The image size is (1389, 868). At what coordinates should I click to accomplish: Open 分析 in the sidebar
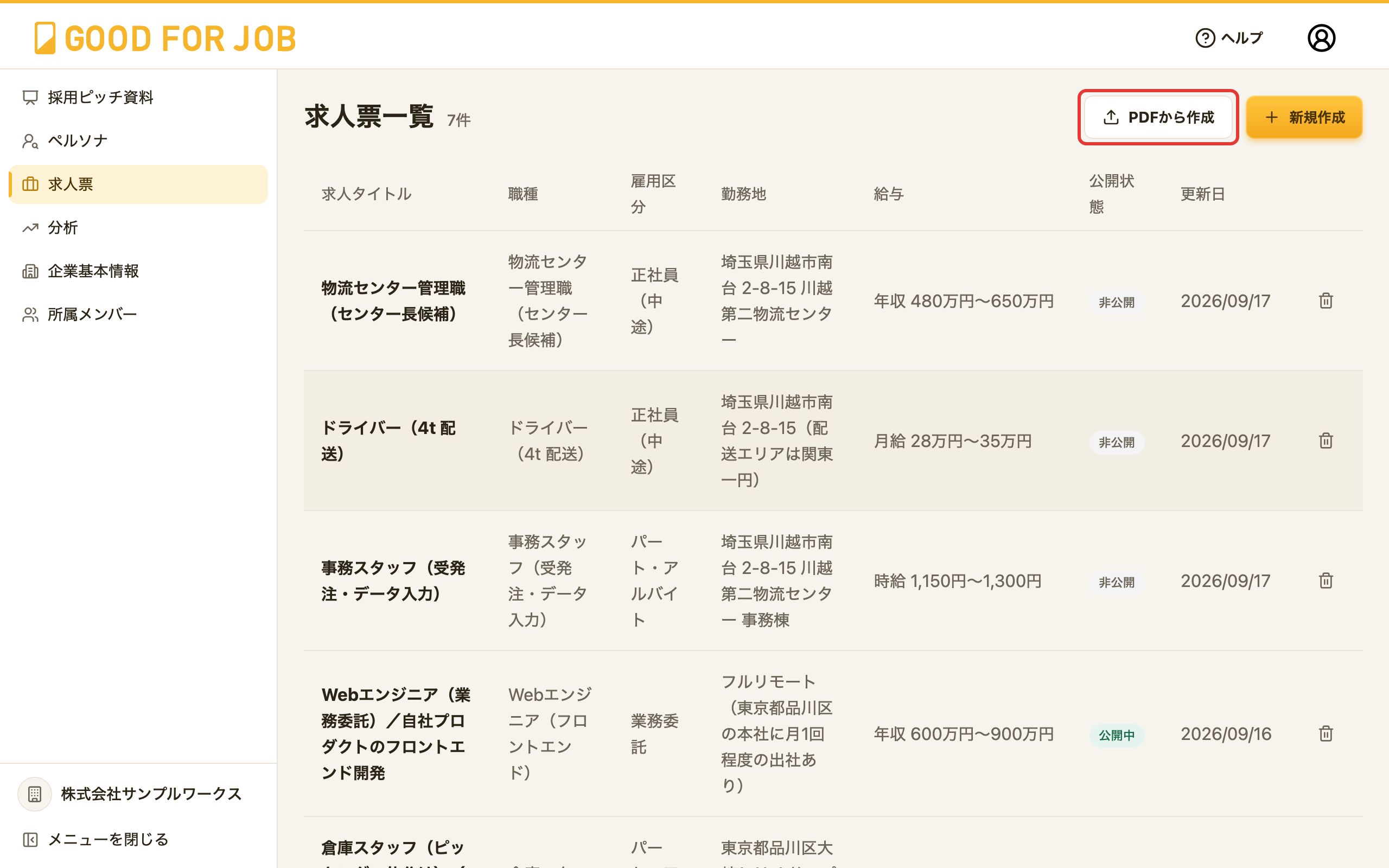pos(138,227)
